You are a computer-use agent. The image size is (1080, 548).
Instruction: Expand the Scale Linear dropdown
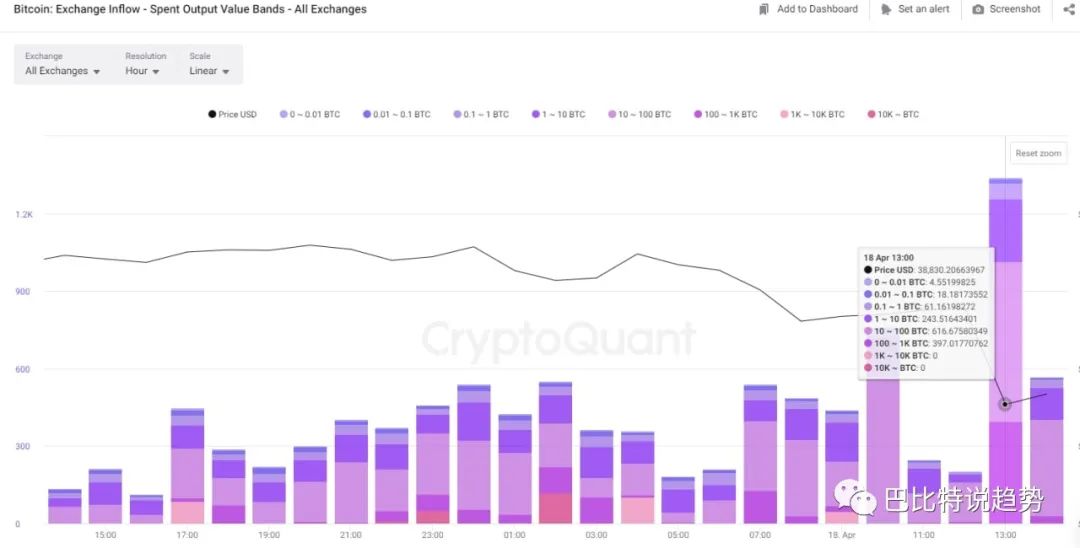pyautogui.click(x=209, y=71)
